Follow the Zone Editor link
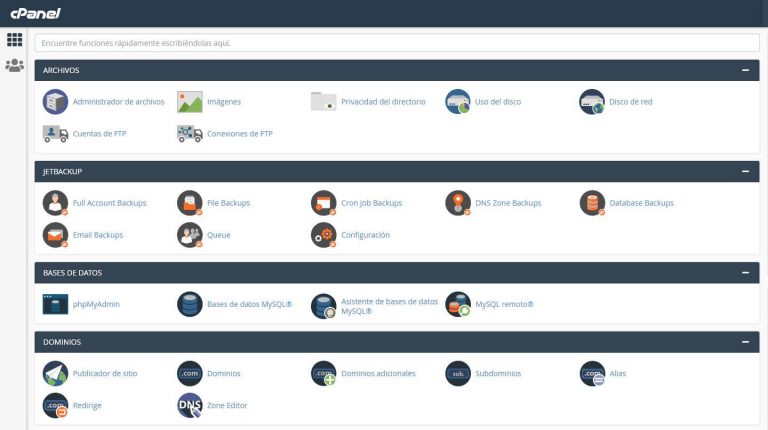The height and width of the screenshot is (430, 768). click(227, 406)
